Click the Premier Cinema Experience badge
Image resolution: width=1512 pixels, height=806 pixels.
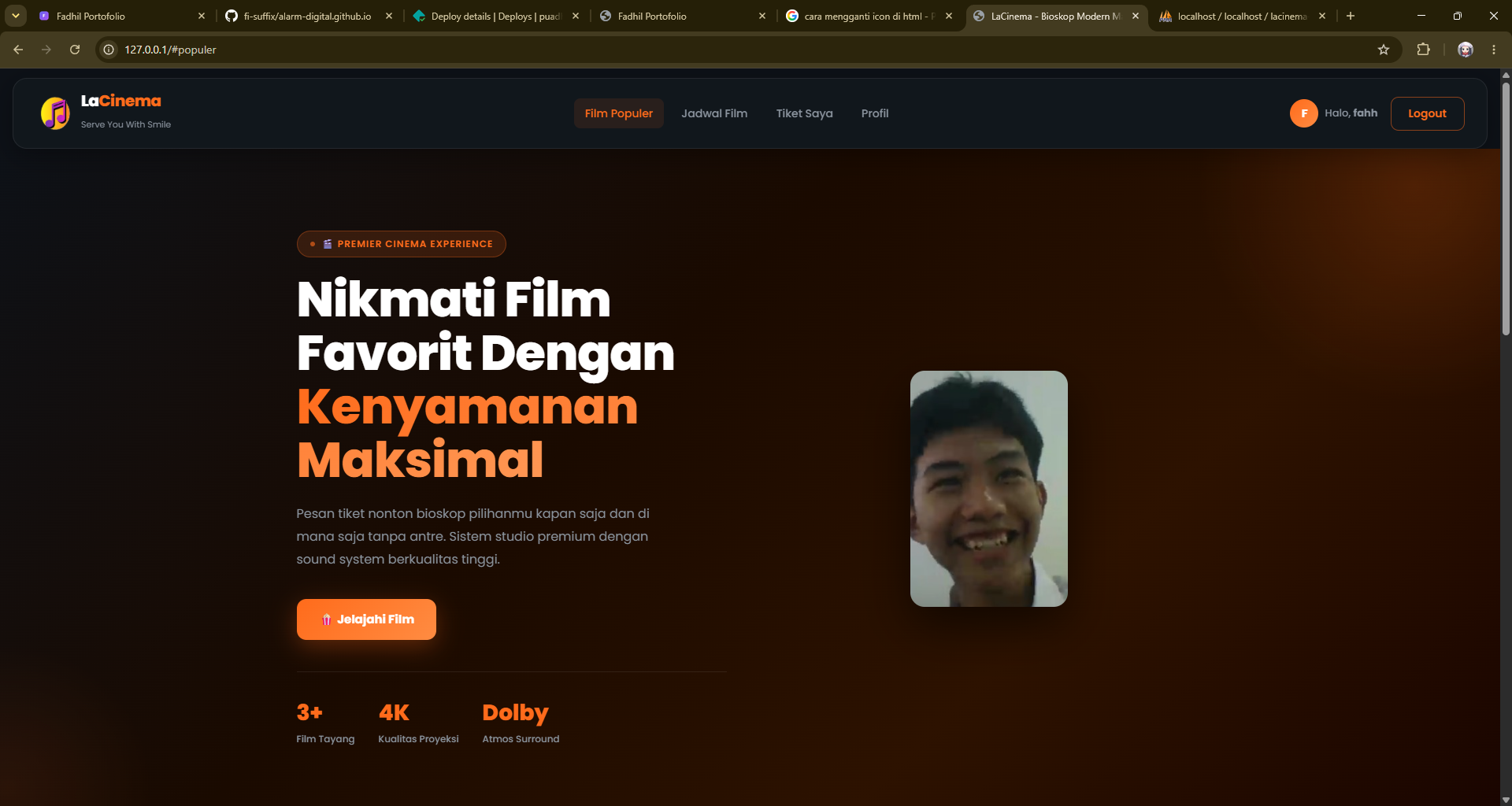pos(401,244)
